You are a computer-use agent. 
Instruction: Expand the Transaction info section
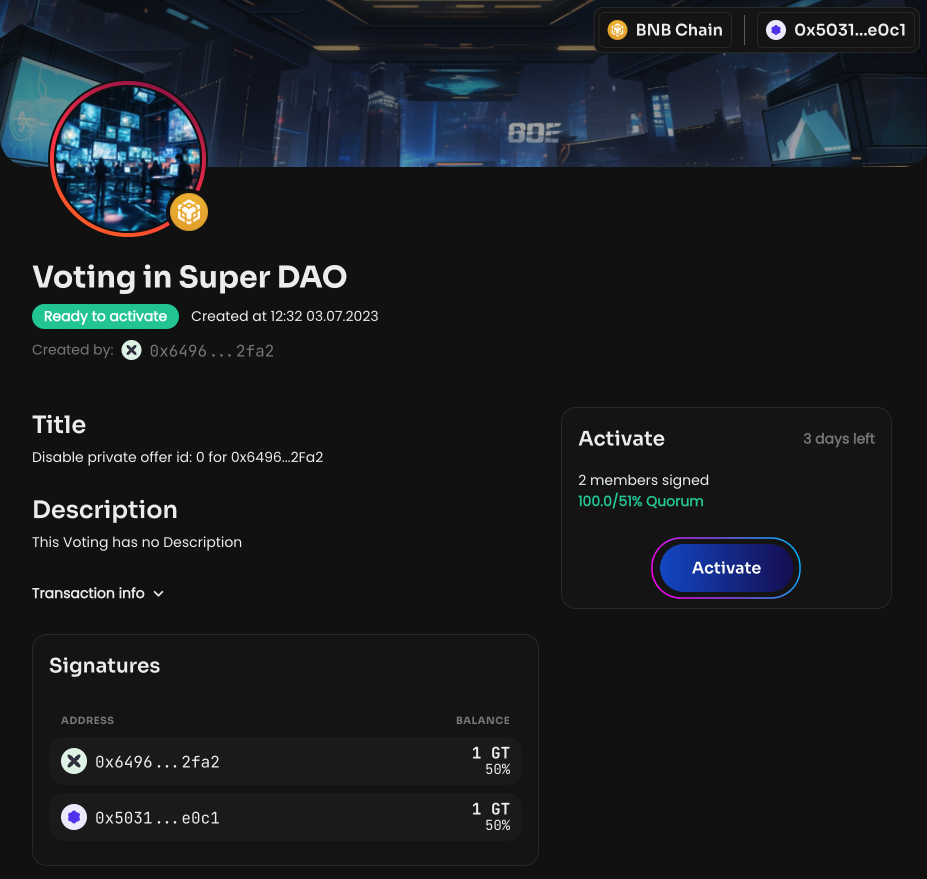[88, 593]
